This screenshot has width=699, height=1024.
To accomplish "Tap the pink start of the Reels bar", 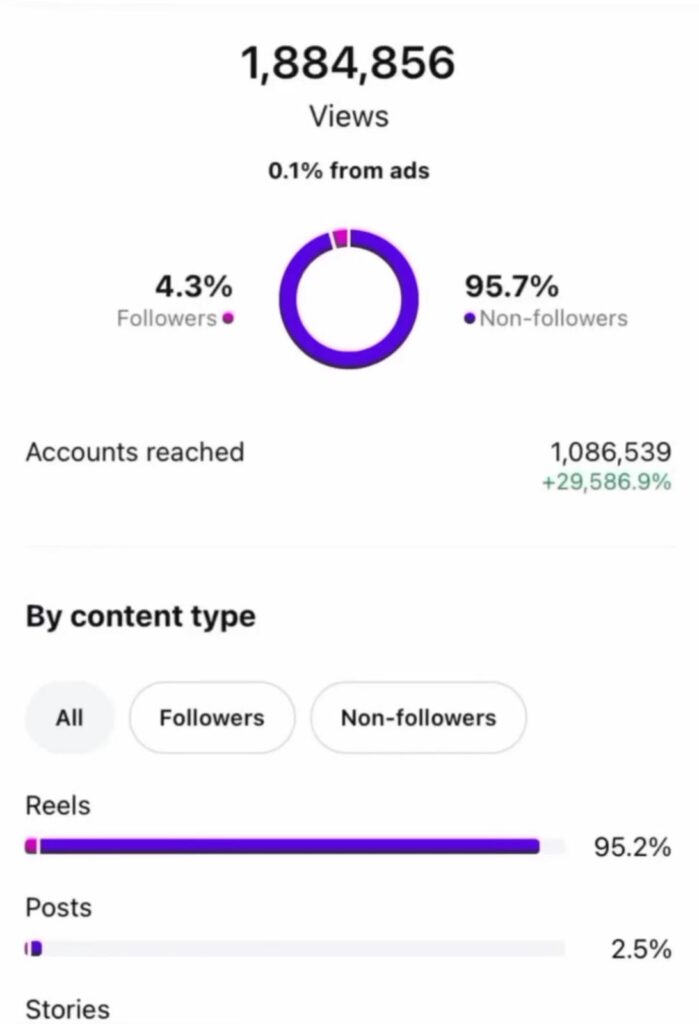I will [31, 847].
